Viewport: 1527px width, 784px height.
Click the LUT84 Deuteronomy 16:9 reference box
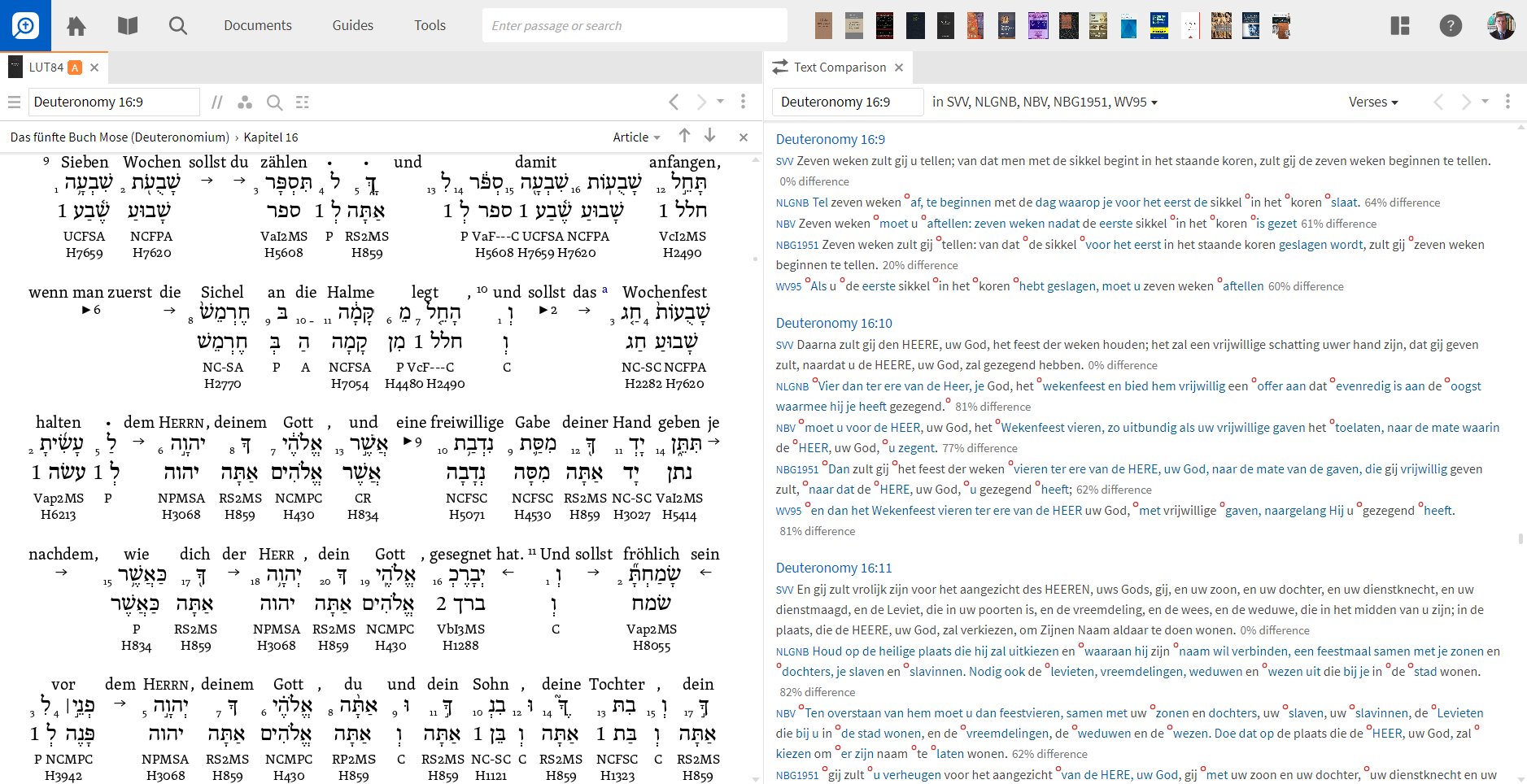(114, 102)
